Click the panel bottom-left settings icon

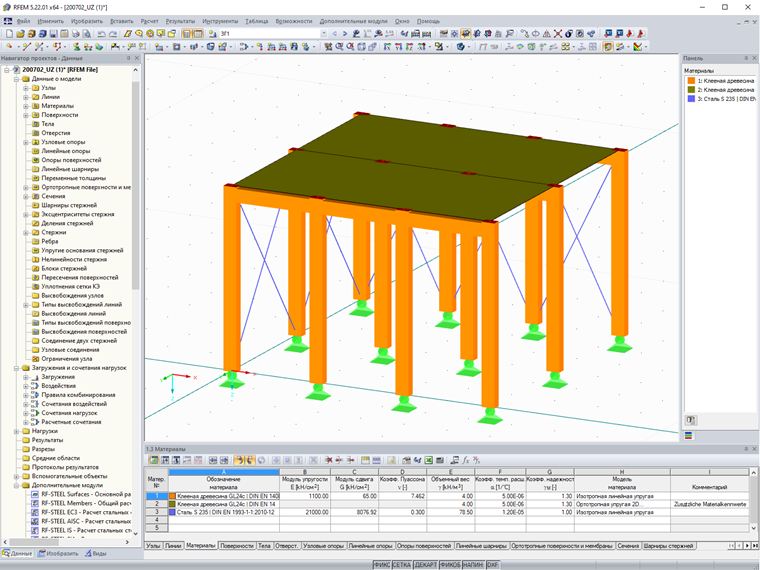click(x=691, y=420)
